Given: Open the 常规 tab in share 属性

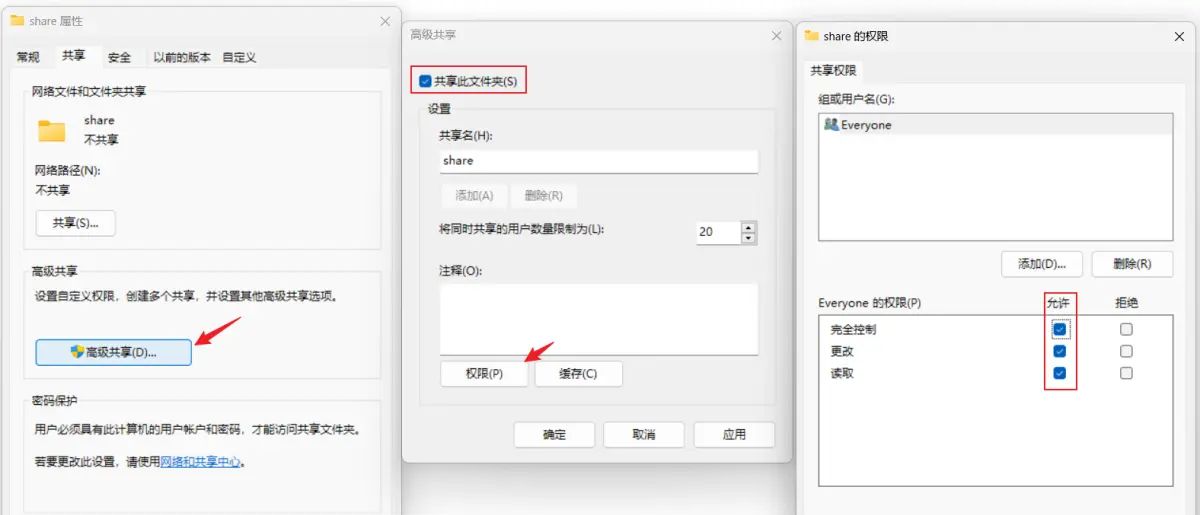Looking at the screenshot, I should (x=28, y=57).
